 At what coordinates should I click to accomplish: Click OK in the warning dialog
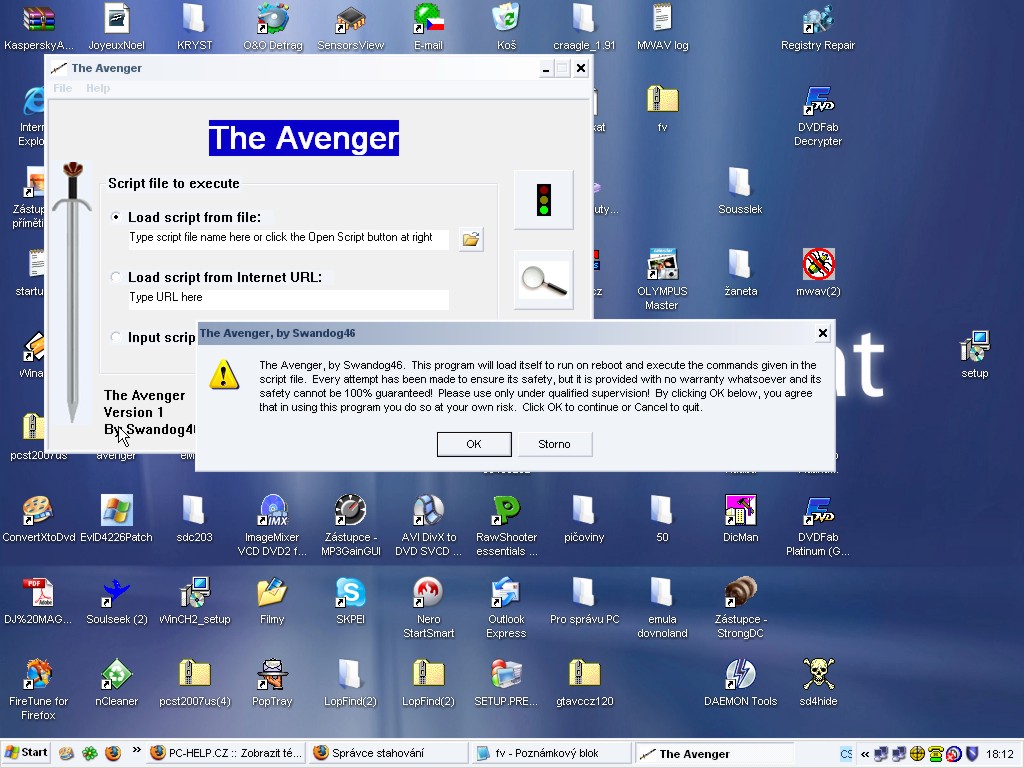click(x=474, y=444)
